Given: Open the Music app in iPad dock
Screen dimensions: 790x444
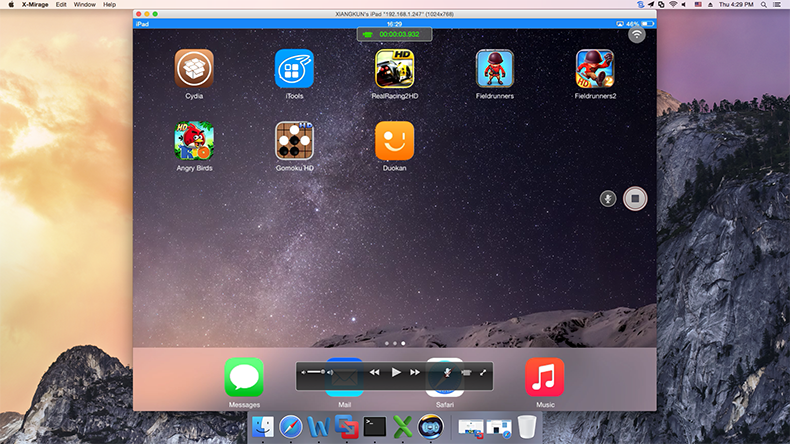Looking at the screenshot, I should [x=545, y=377].
